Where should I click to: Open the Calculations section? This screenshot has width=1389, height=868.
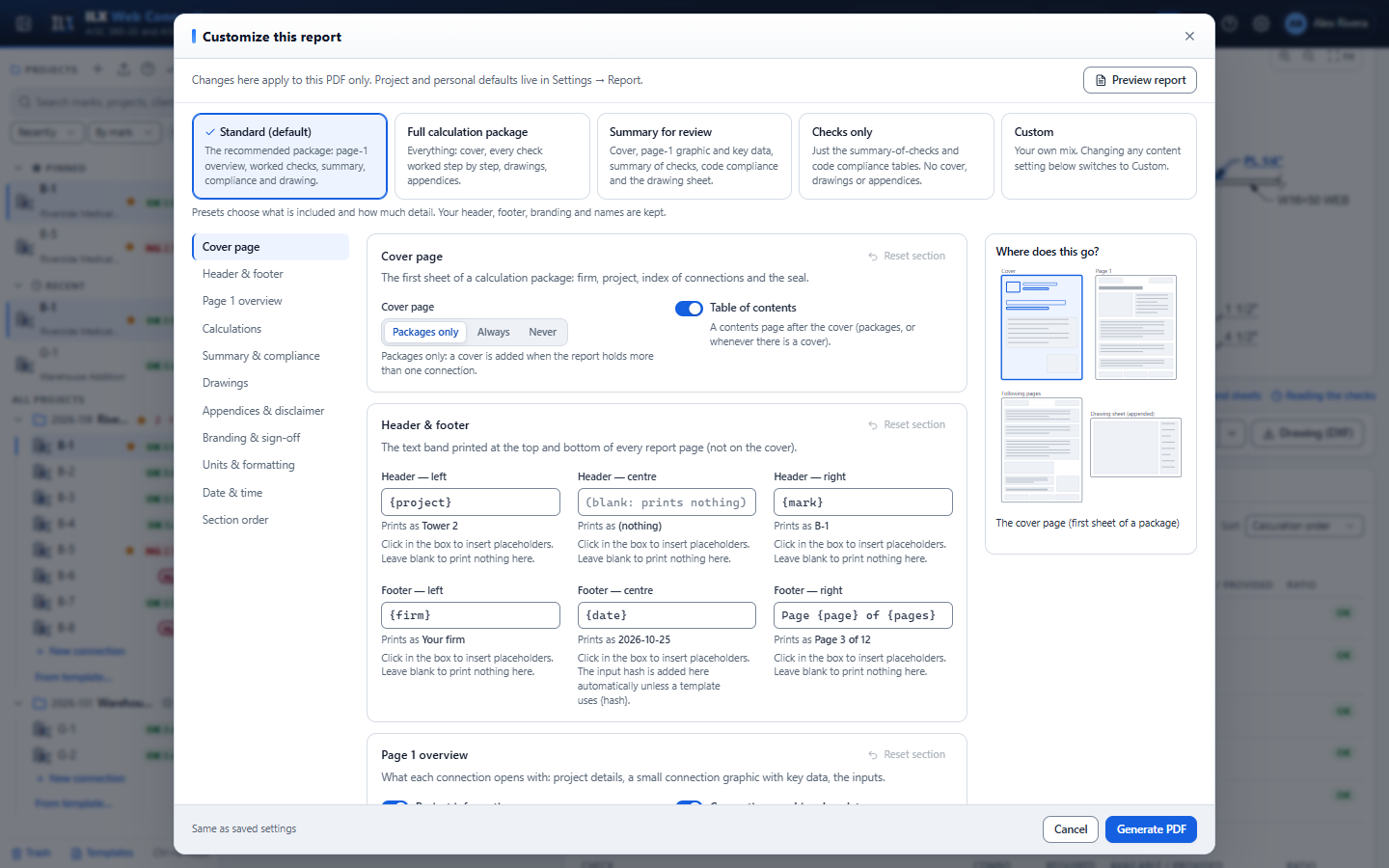tap(270, 329)
